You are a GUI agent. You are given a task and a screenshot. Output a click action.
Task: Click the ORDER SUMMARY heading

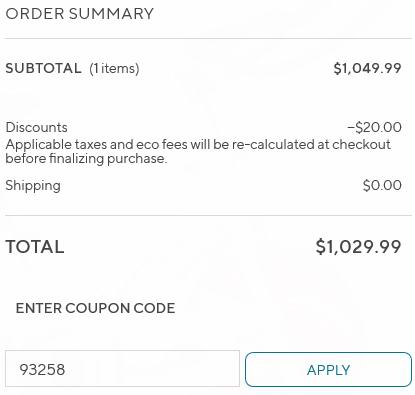tap(80, 14)
